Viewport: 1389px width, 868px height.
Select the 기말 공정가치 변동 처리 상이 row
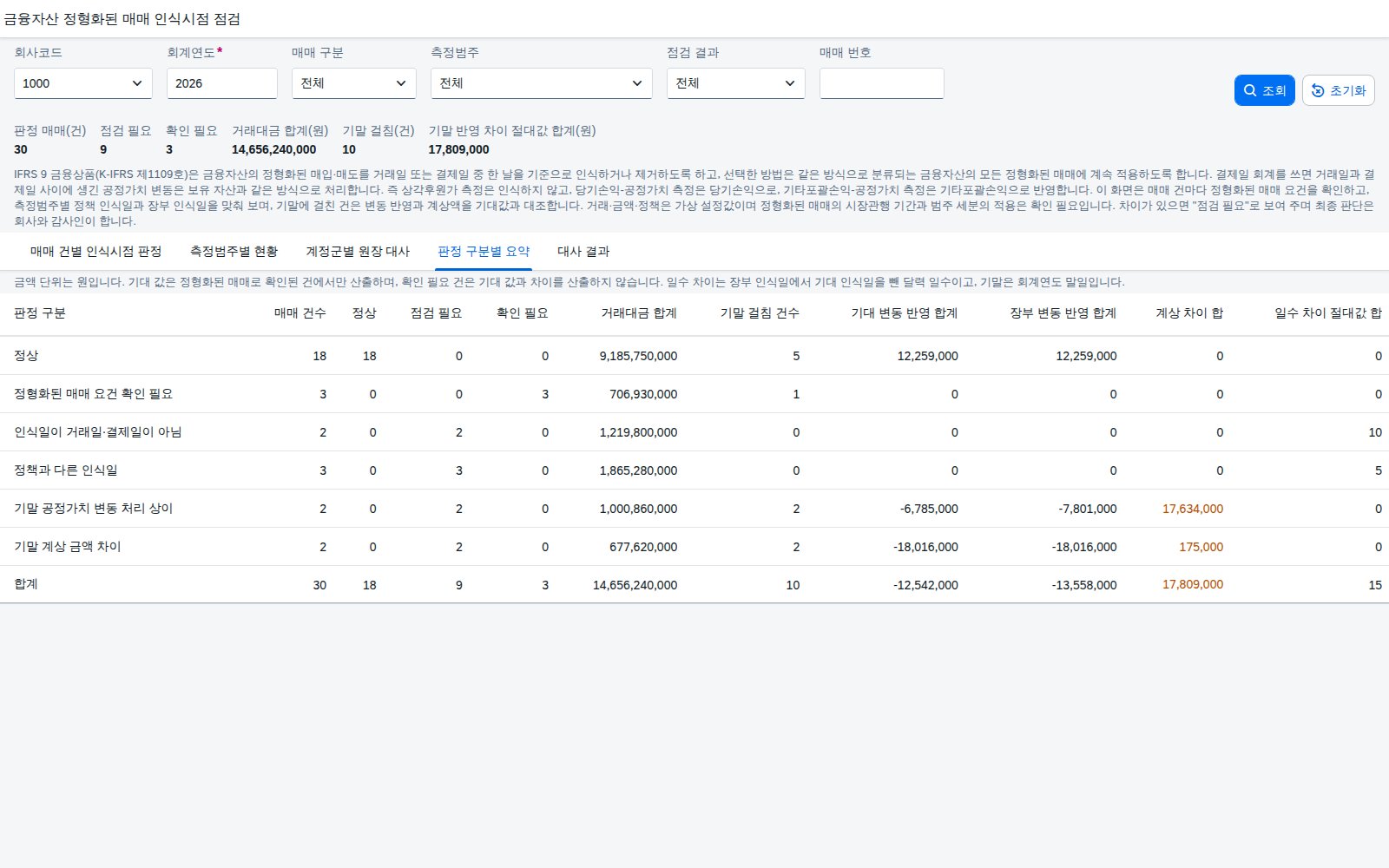pyautogui.click(x=694, y=509)
